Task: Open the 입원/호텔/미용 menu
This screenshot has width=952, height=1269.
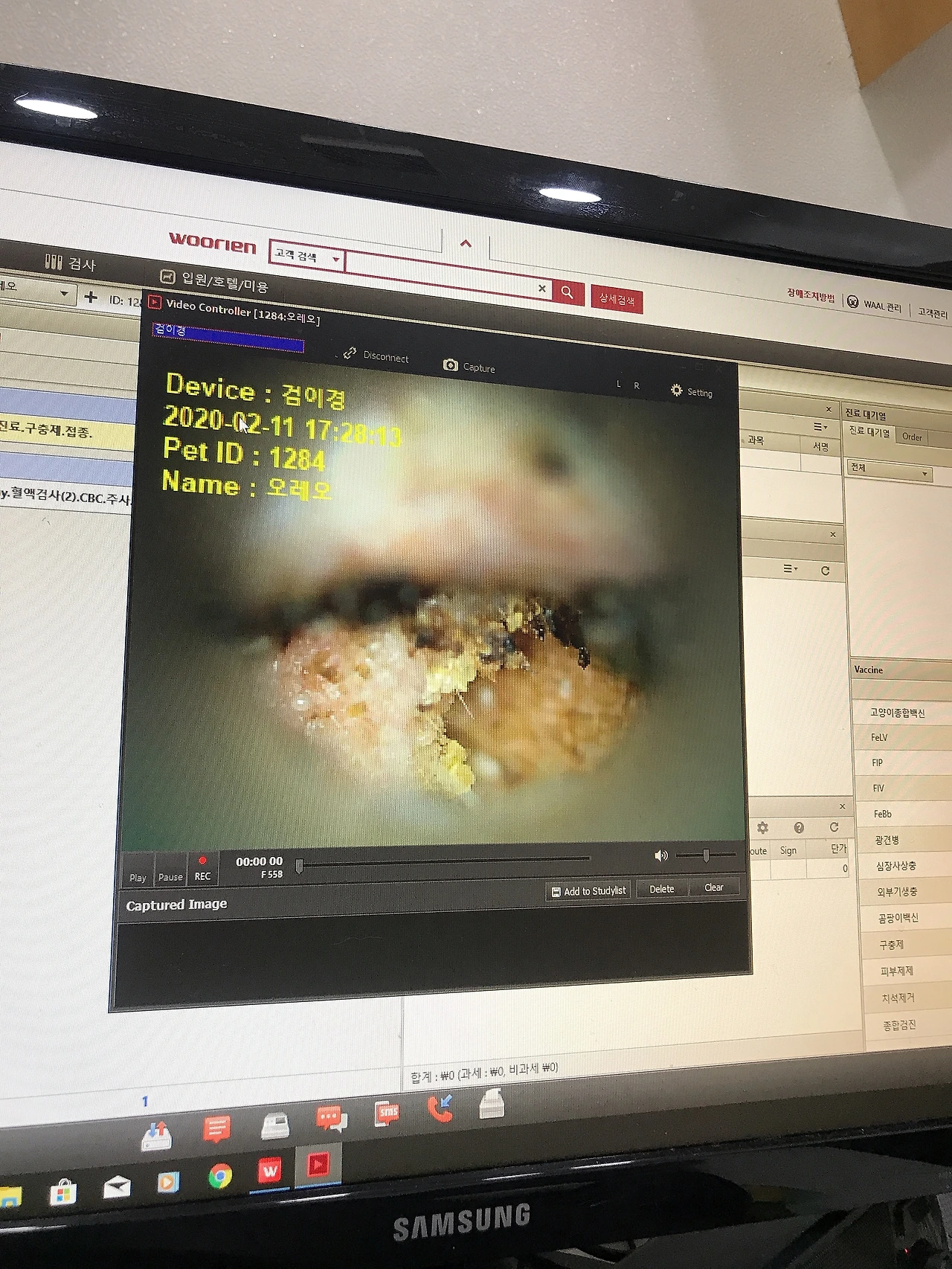Action: click(214, 281)
